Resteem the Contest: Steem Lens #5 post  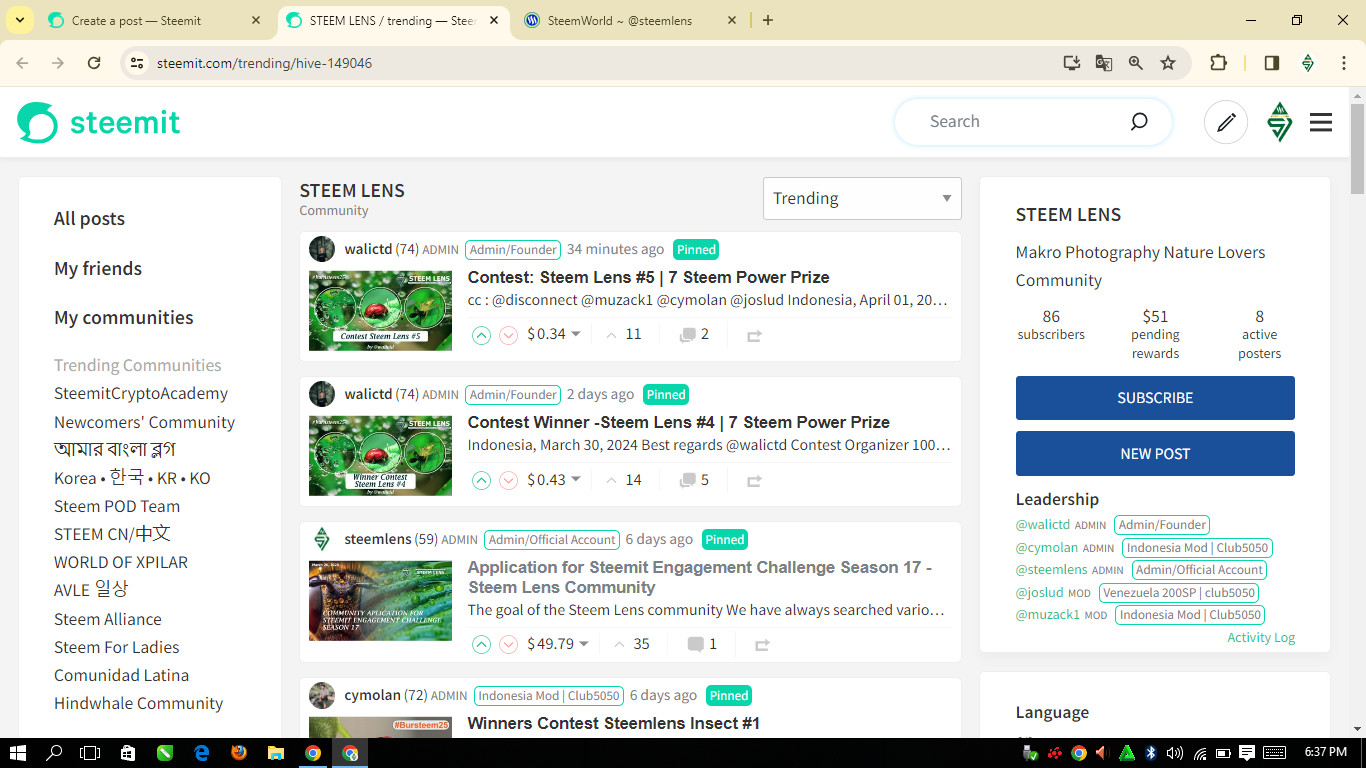click(x=754, y=336)
